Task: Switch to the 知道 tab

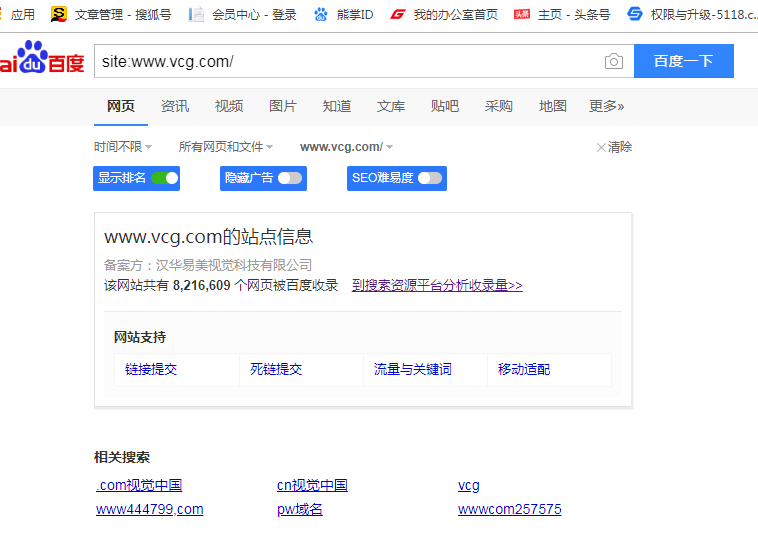Action: click(337, 106)
